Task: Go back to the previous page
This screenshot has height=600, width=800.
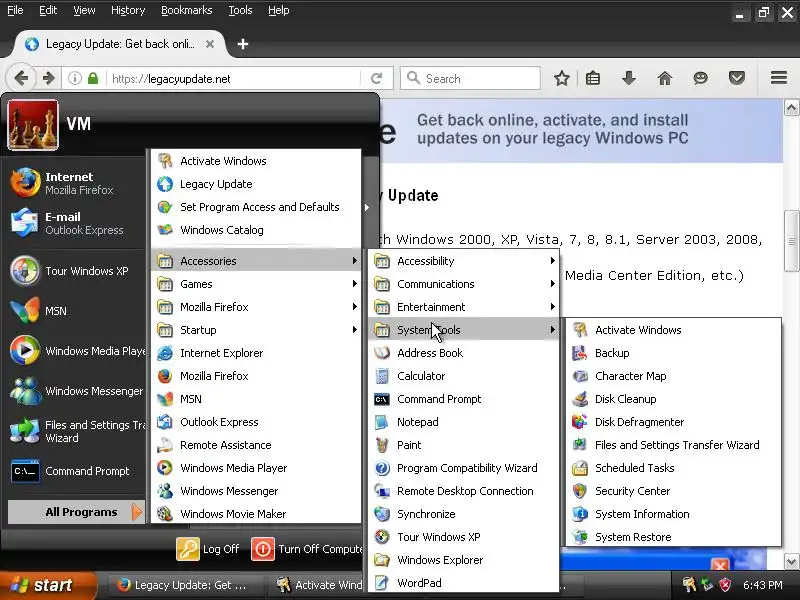Action: click(21, 78)
